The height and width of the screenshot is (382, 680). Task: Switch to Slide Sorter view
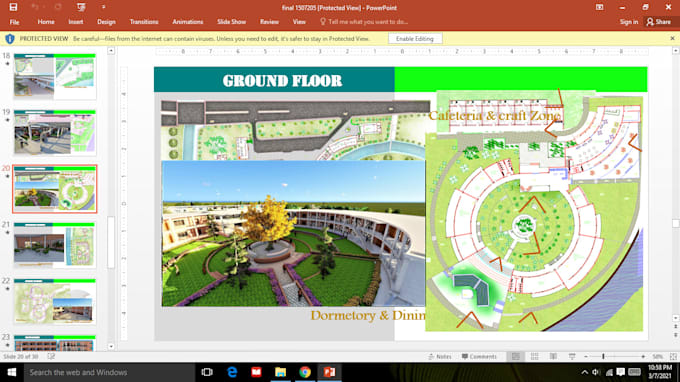pos(534,356)
